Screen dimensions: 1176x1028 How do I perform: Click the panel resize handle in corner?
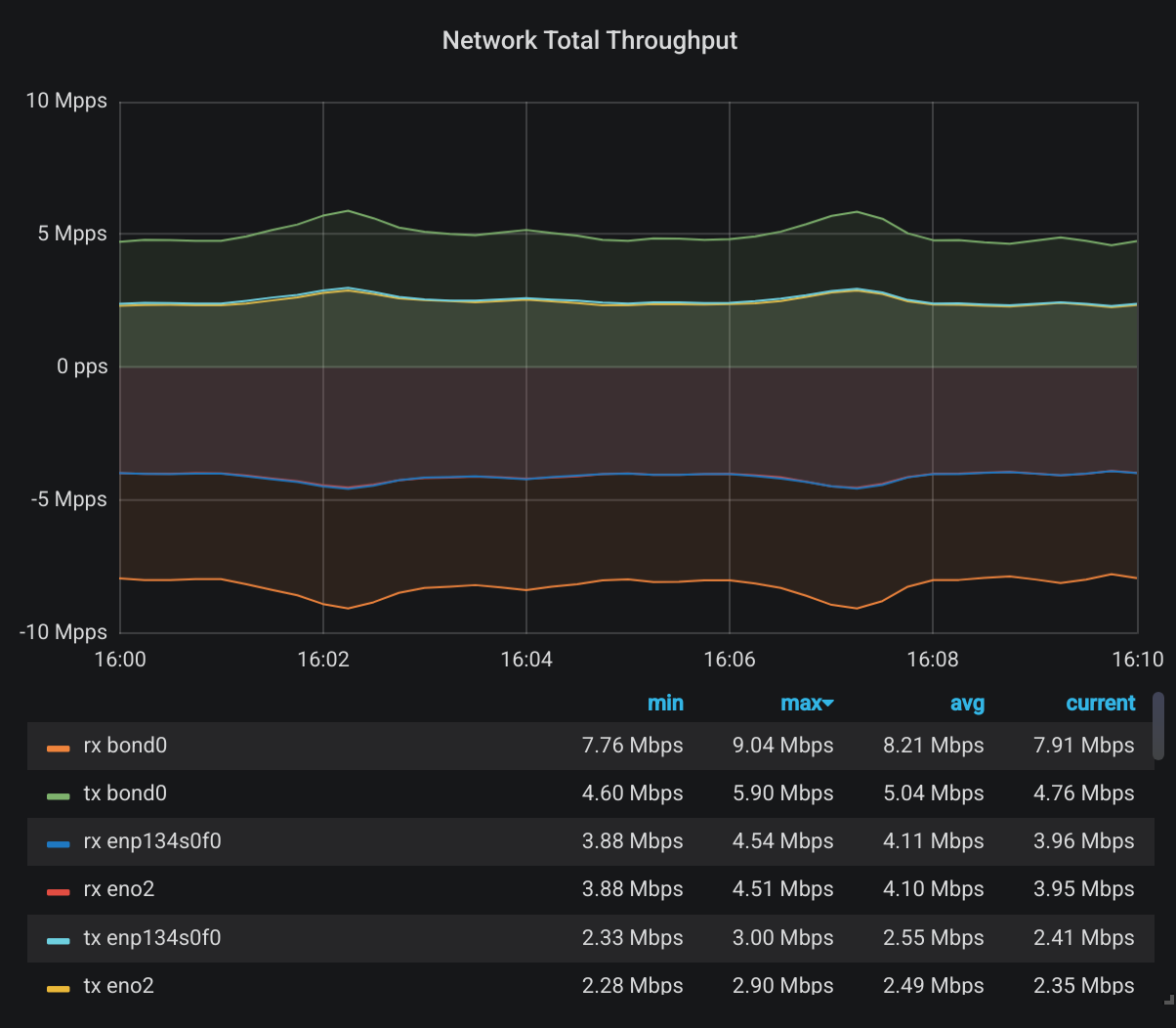tap(1168, 999)
